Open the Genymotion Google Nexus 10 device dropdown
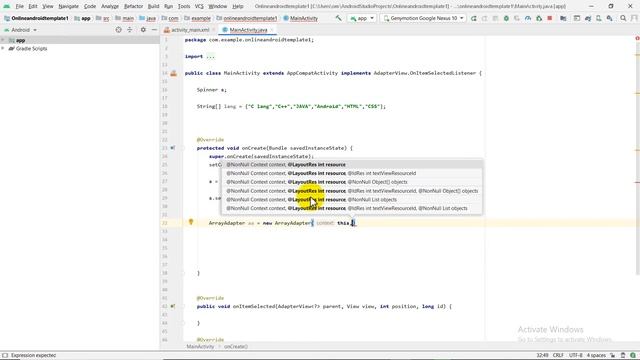 [x=423, y=18]
